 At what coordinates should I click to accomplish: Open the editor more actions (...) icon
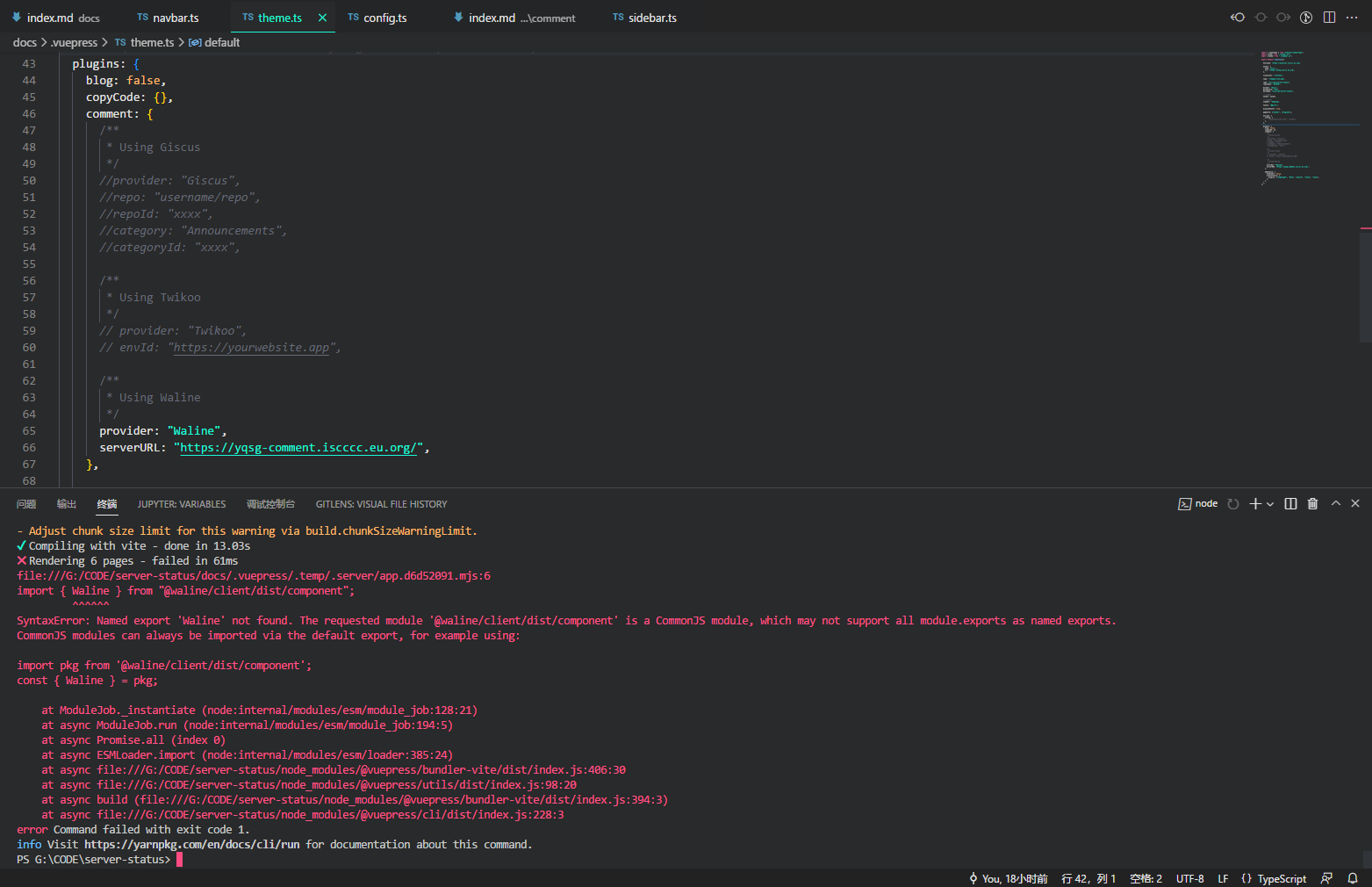[x=1352, y=17]
